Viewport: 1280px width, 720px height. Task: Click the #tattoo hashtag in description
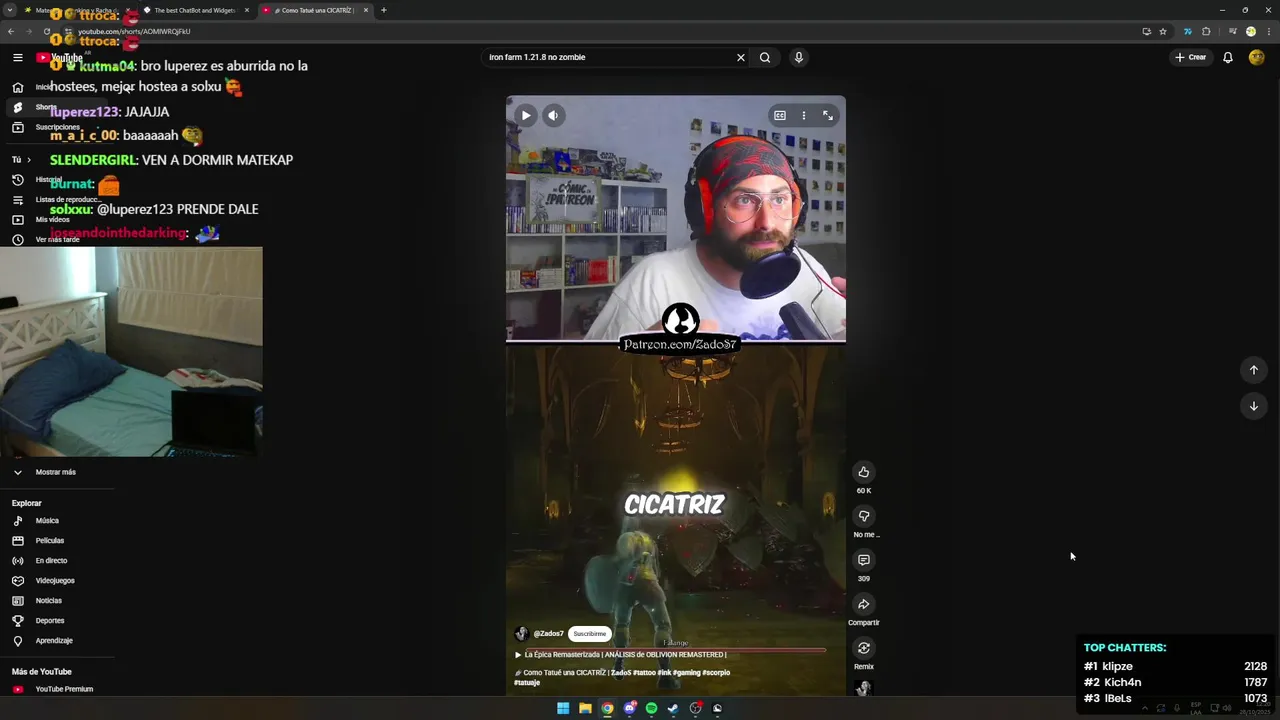coord(644,673)
